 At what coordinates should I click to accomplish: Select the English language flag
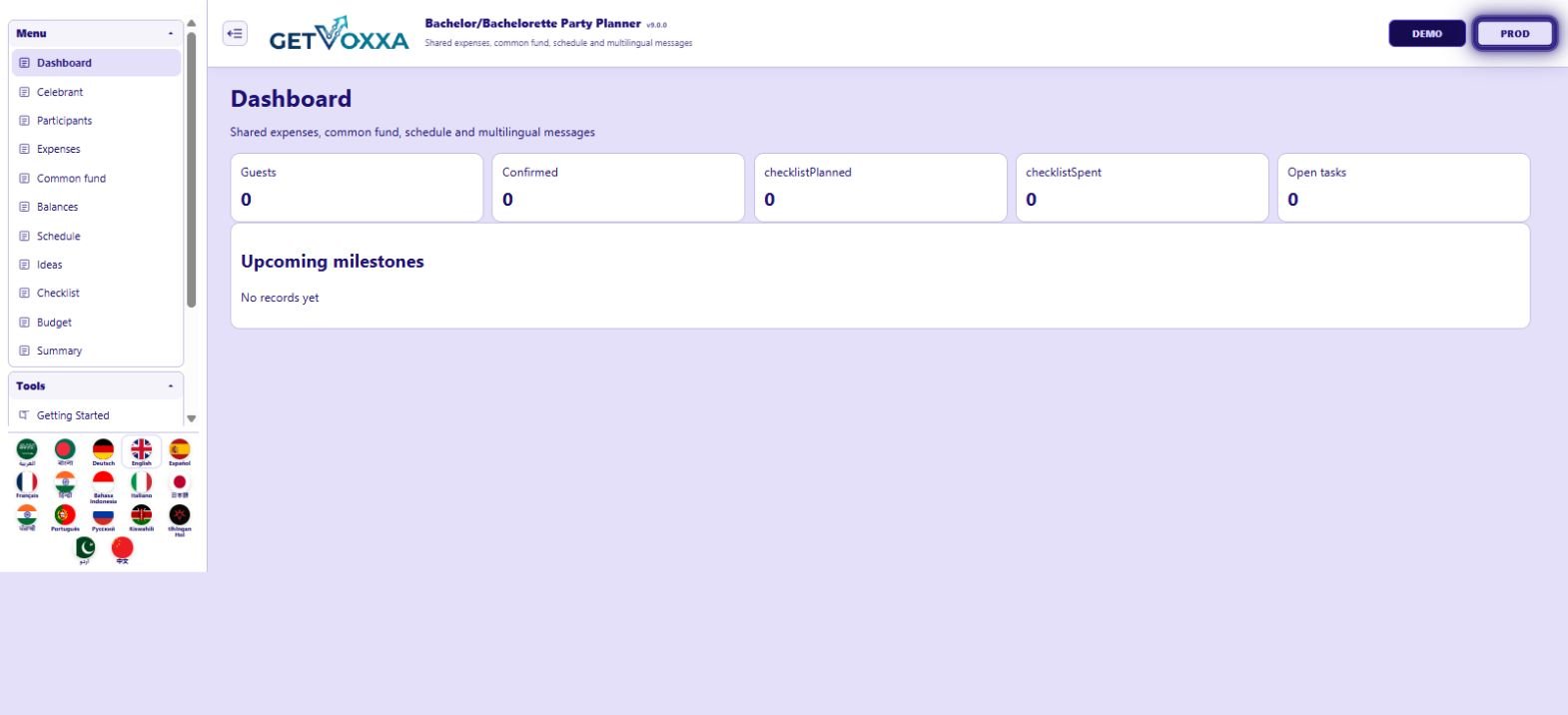[142, 451]
